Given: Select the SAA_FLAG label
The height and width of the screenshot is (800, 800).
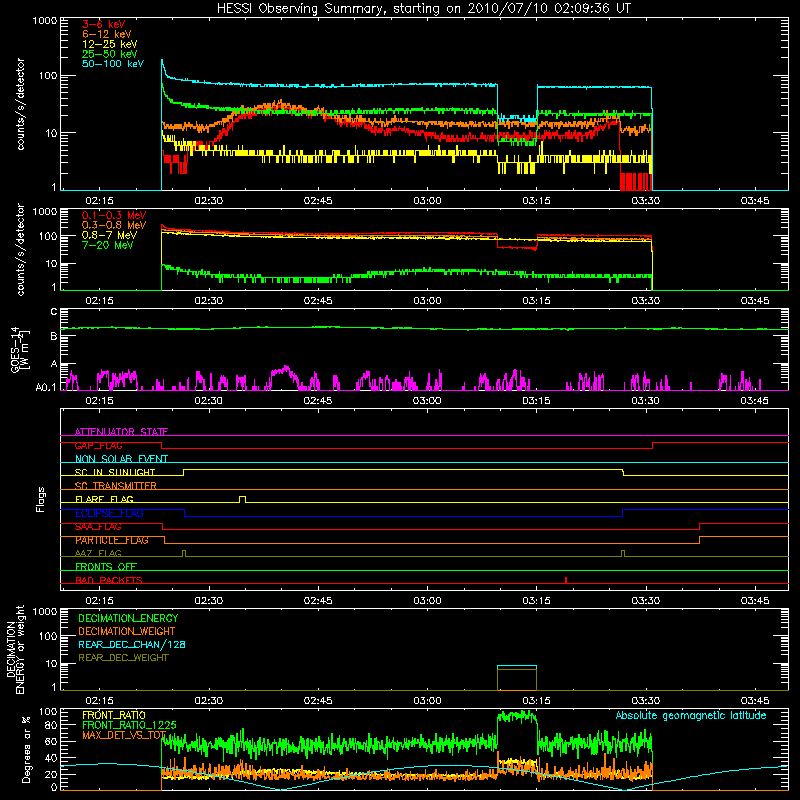Looking at the screenshot, I should click(98, 527).
